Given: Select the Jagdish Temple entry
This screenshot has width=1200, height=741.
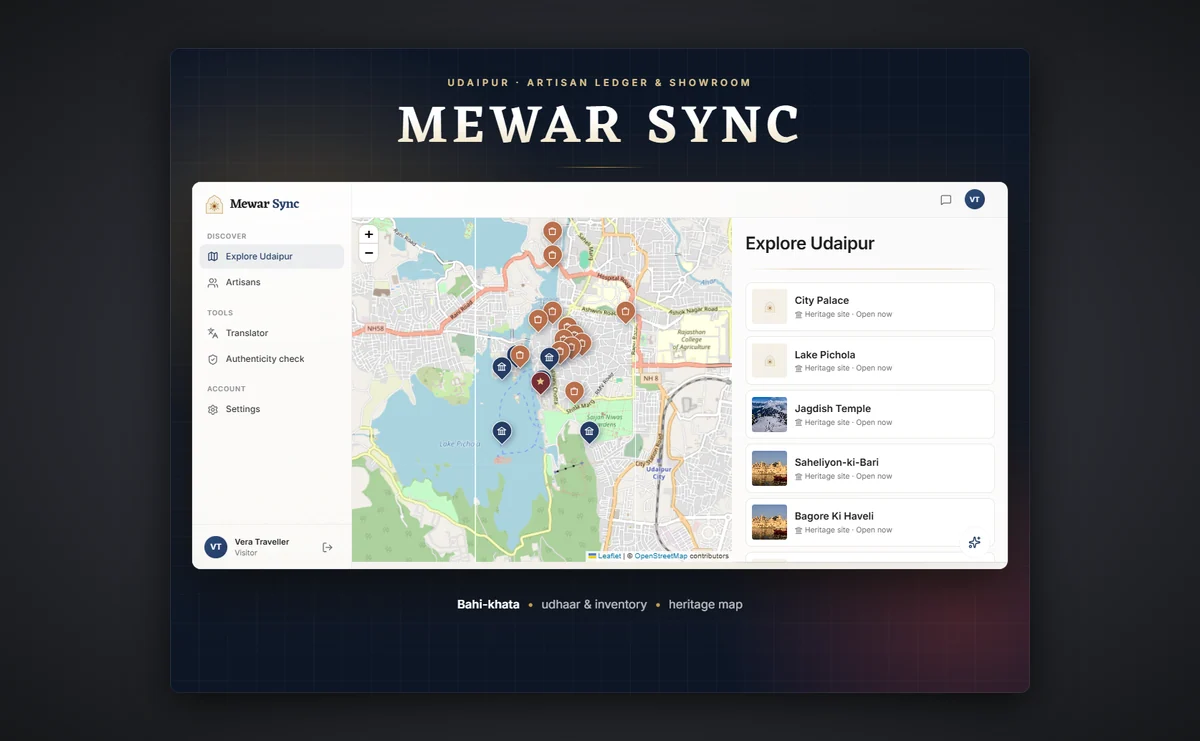Looking at the screenshot, I should point(870,415).
